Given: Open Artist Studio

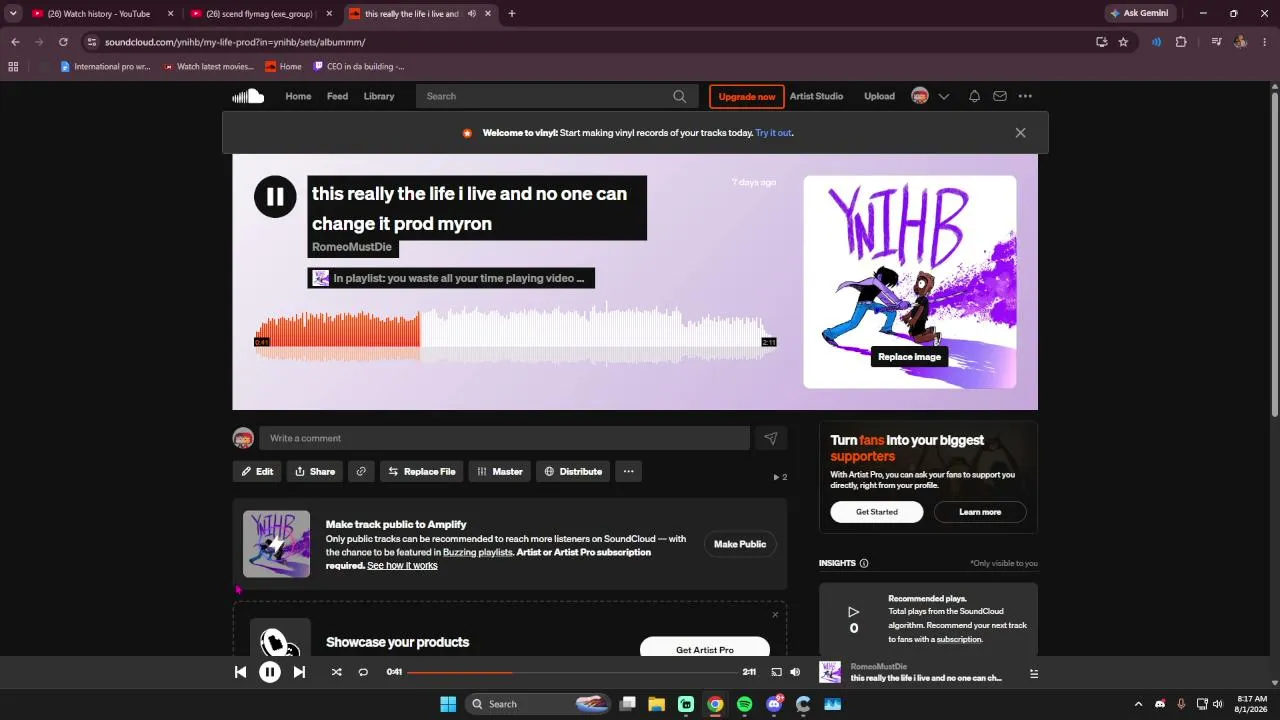Looking at the screenshot, I should click(816, 96).
